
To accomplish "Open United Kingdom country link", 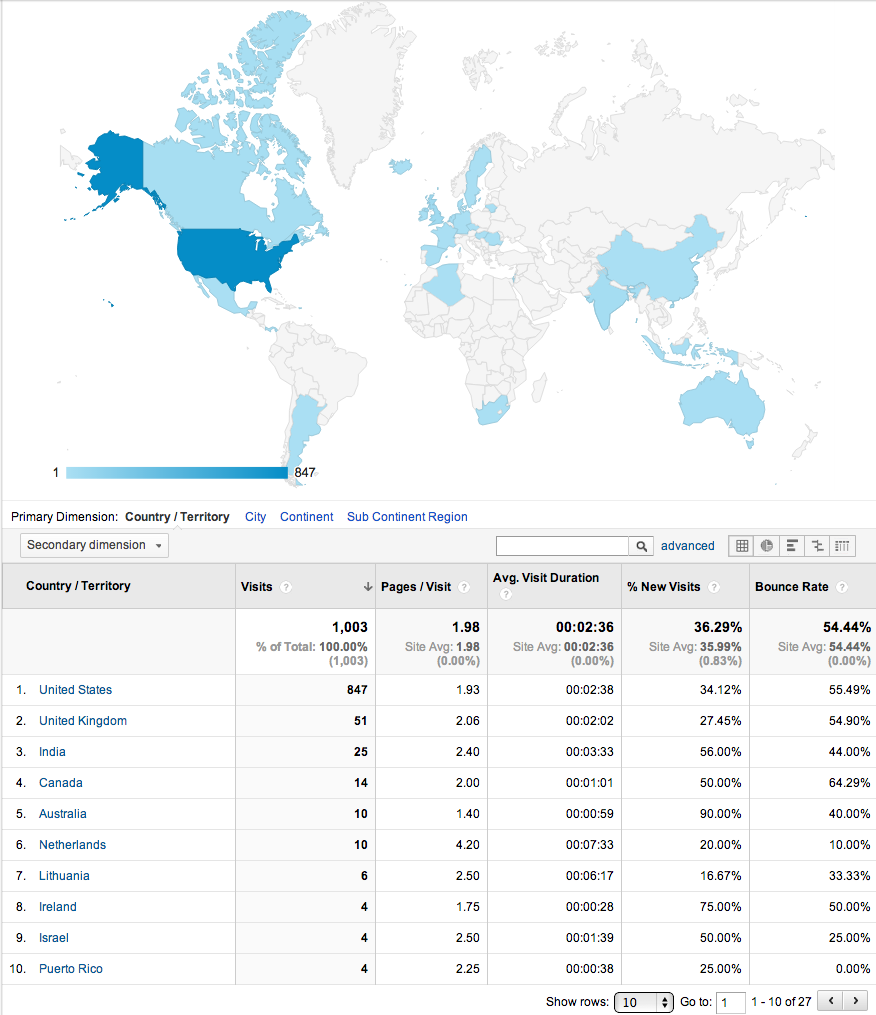I will tap(83, 721).
